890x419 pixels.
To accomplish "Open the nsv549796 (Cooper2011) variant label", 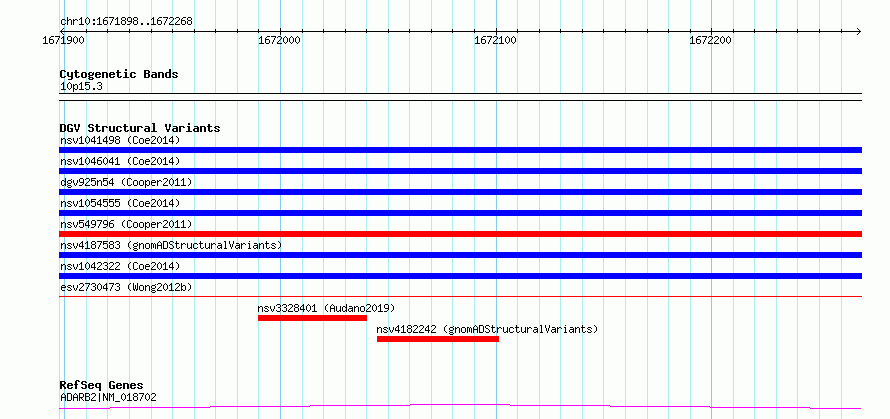I will point(126,224).
